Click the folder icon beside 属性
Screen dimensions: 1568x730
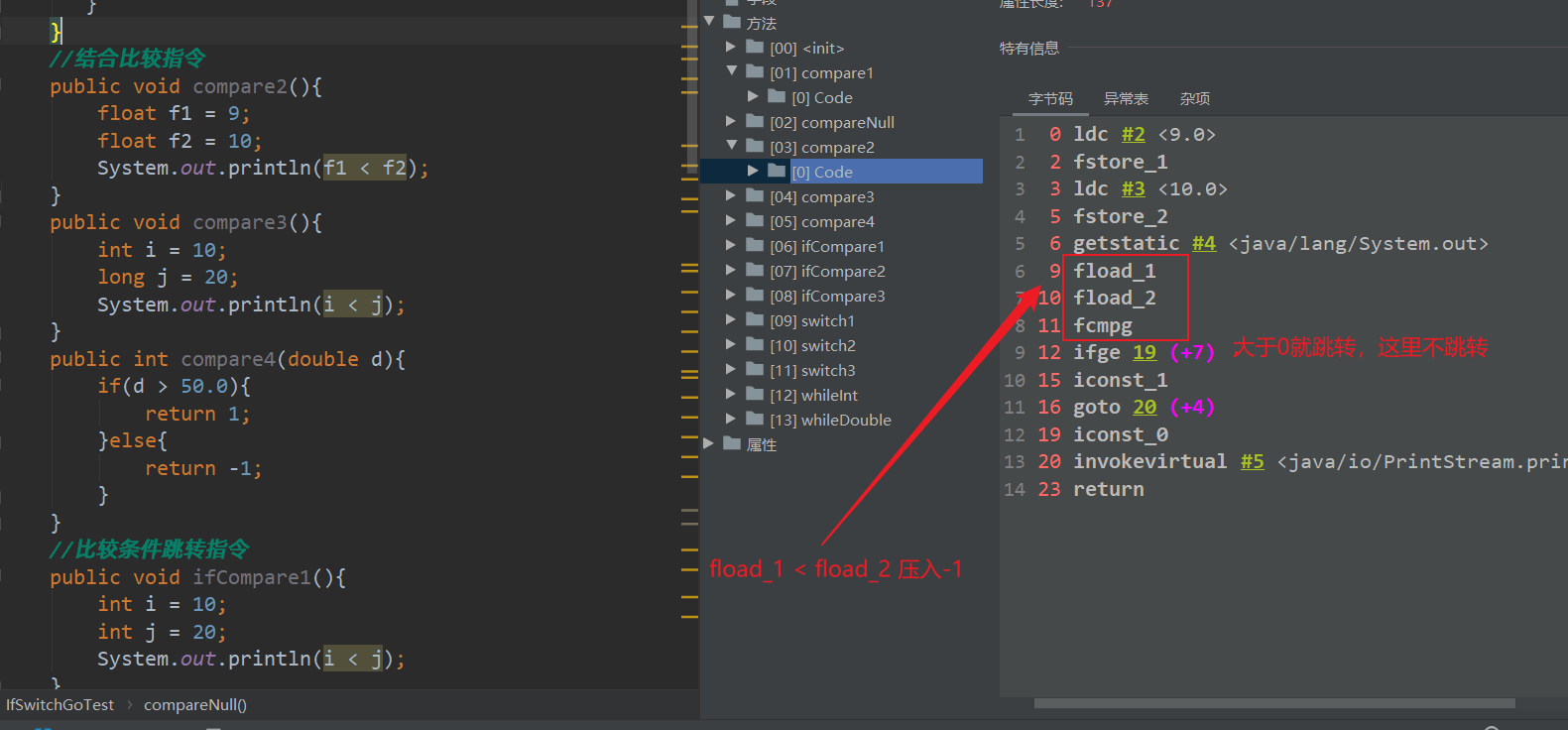point(732,443)
